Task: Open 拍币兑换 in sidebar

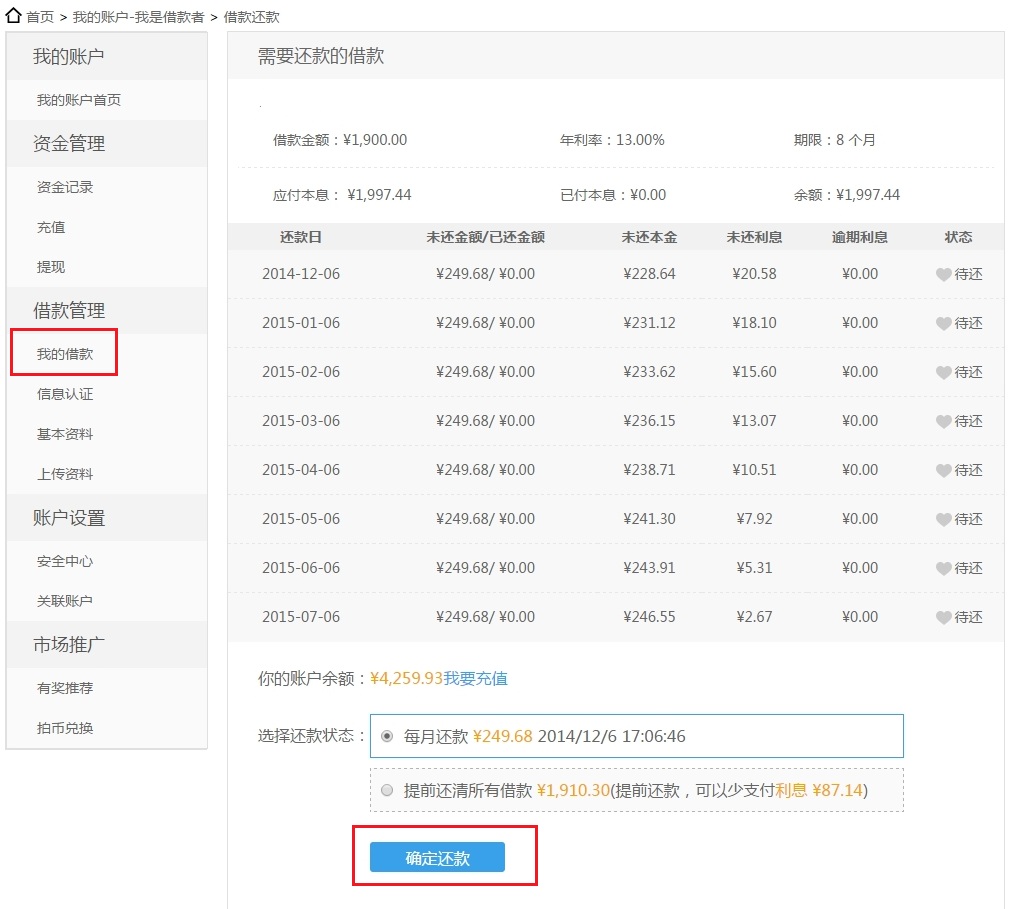Action: pos(65,728)
